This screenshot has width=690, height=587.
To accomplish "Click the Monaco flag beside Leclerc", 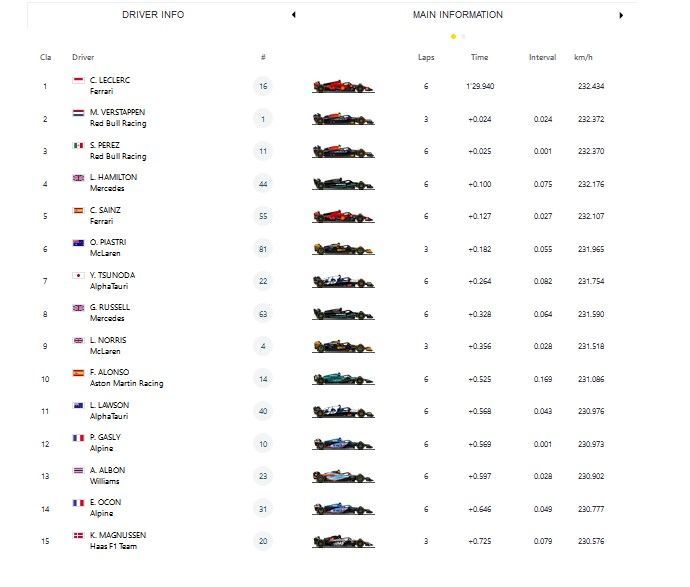I will tap(78, 80).
